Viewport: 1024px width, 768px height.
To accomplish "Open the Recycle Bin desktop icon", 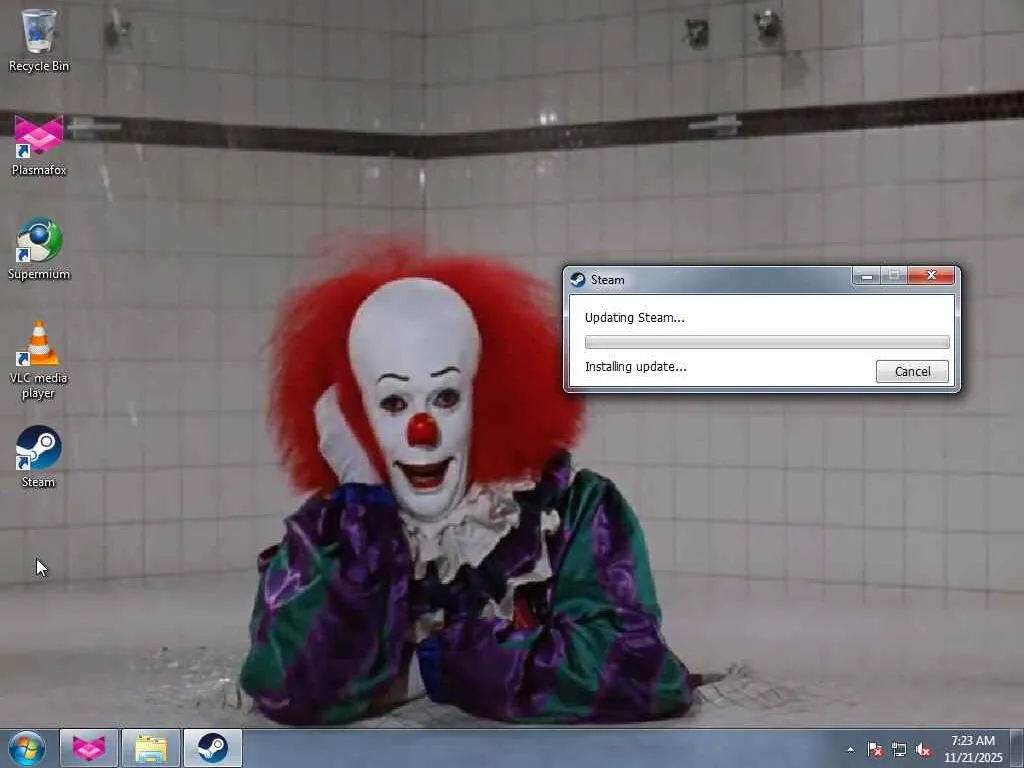I will click(39, 40).
